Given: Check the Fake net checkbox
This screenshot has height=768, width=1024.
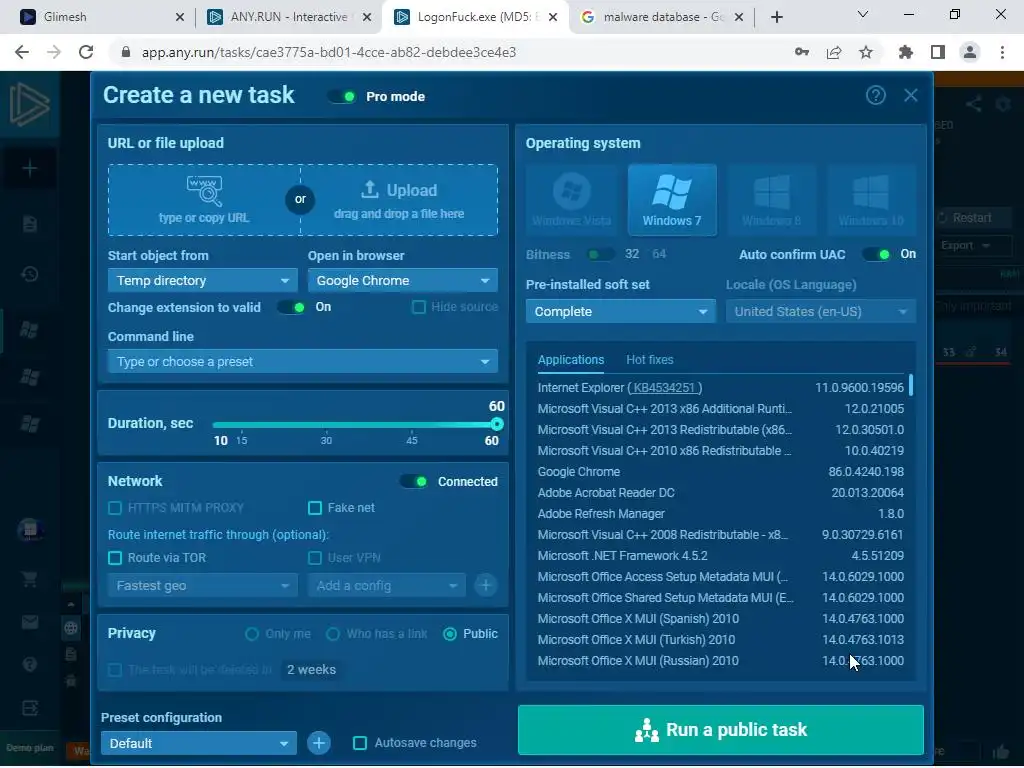Looking at the screenshot, I should pos(315,507).
